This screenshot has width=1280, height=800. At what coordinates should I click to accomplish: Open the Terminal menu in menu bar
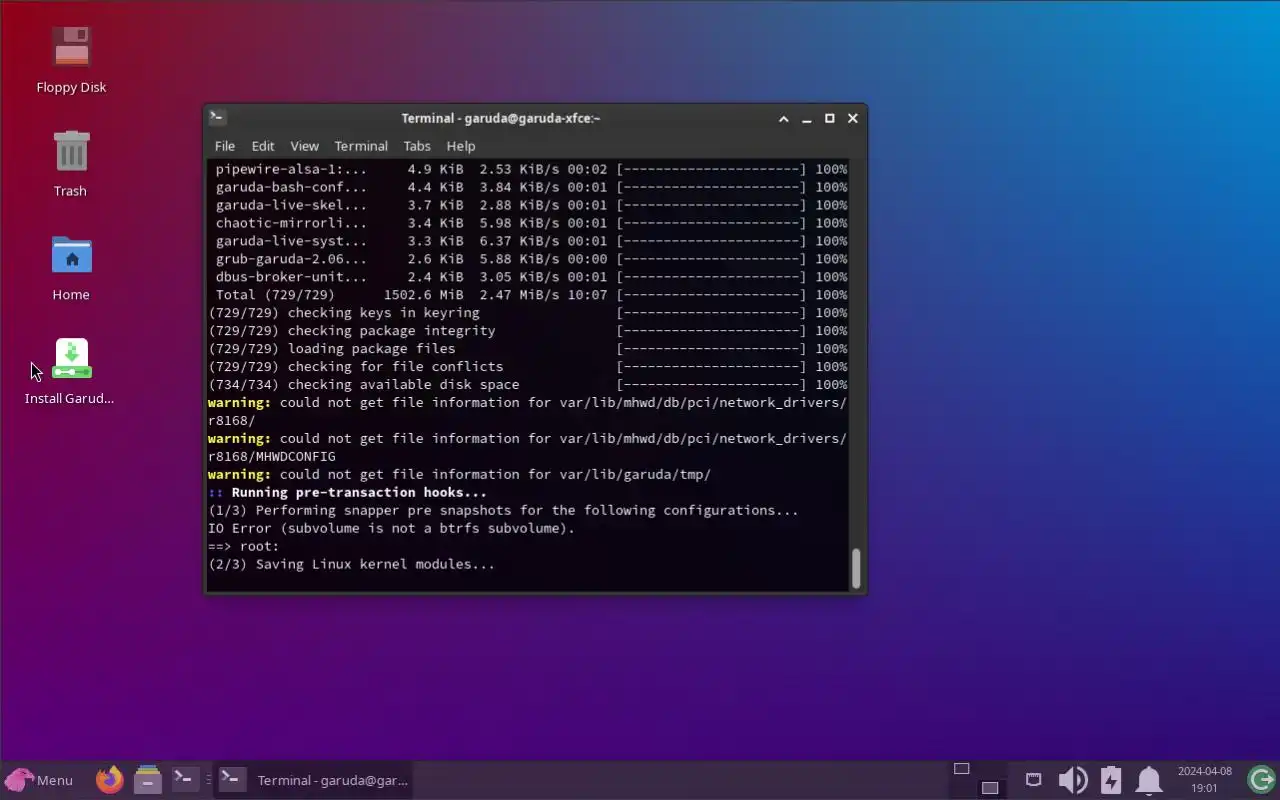361,146
